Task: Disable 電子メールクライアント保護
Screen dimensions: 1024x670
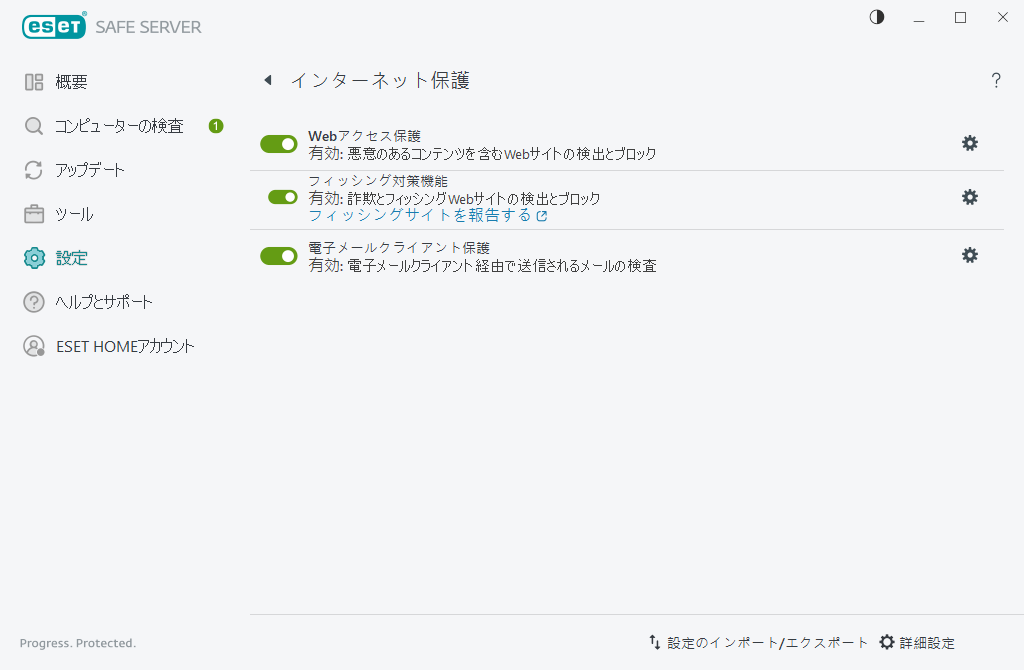Action: coord(278,255)
